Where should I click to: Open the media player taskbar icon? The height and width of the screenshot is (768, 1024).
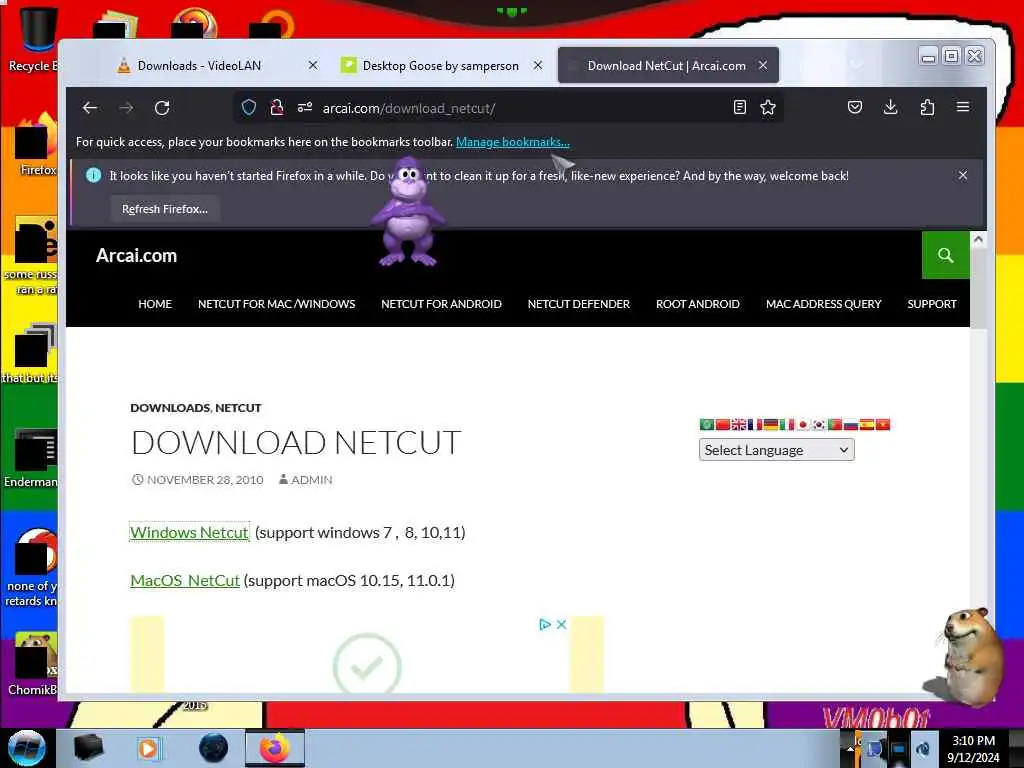[148, 748]
